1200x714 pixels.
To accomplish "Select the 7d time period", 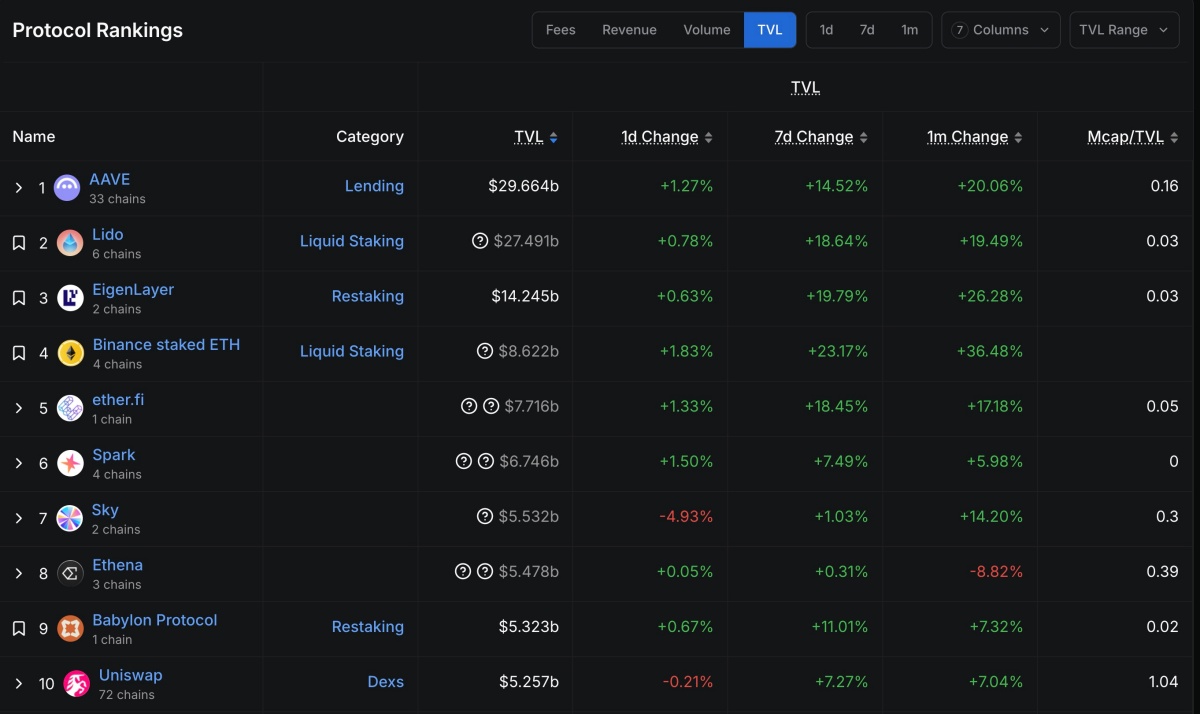I will pos(867,30).
